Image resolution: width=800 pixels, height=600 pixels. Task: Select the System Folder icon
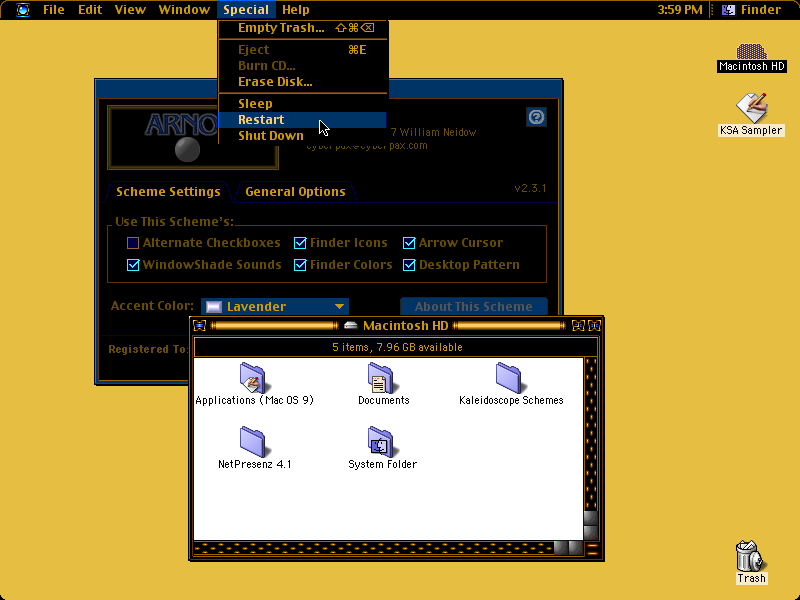(x=382, y=447)
